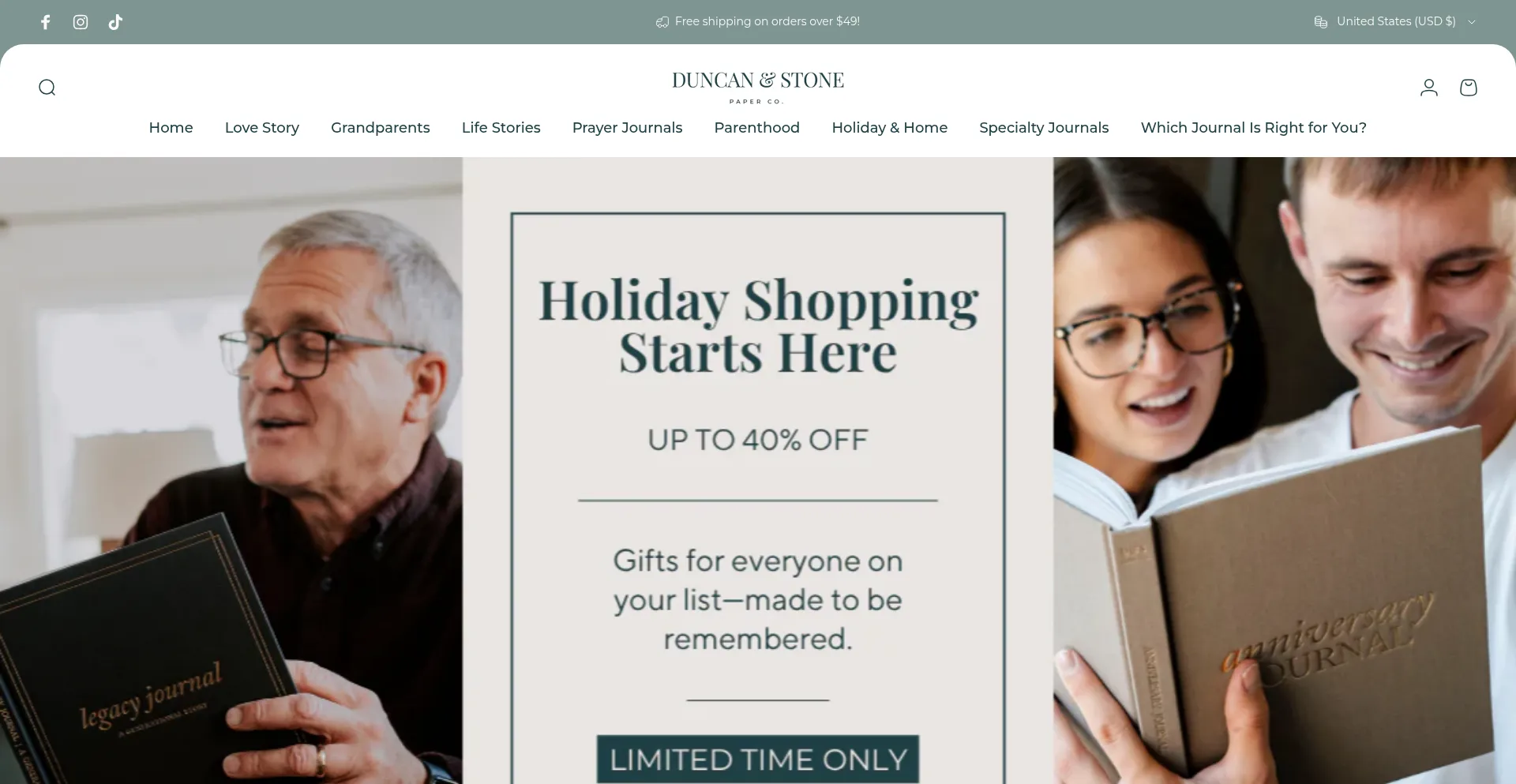1516x784 pixels.
Task: Go to the Home menu item
Action: [171, 128]
